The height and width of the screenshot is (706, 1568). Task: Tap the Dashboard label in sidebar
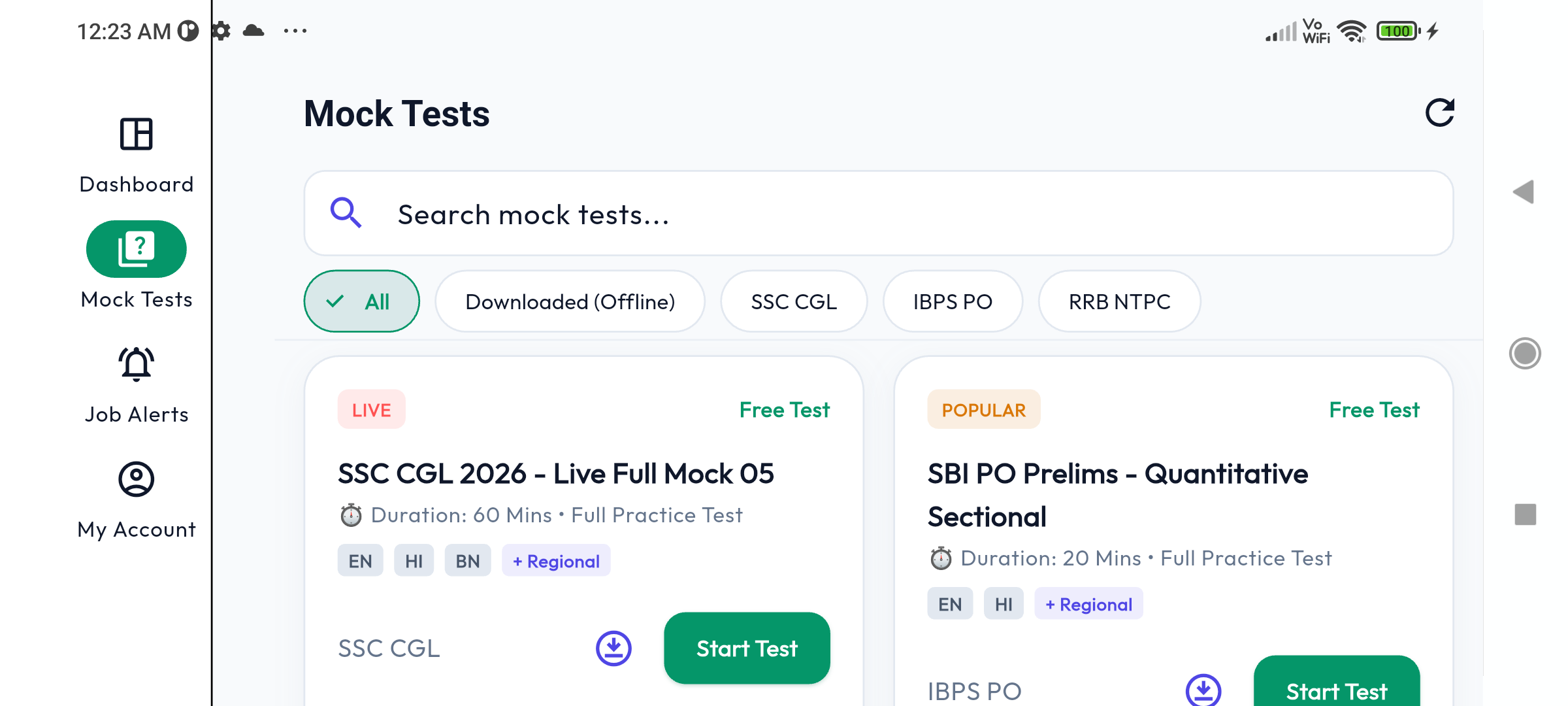click(x=136, y=184)
